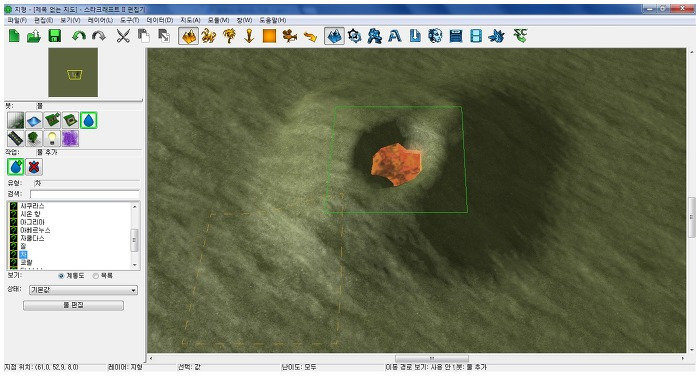Select 코랄 in the water list

click(26, 262)
